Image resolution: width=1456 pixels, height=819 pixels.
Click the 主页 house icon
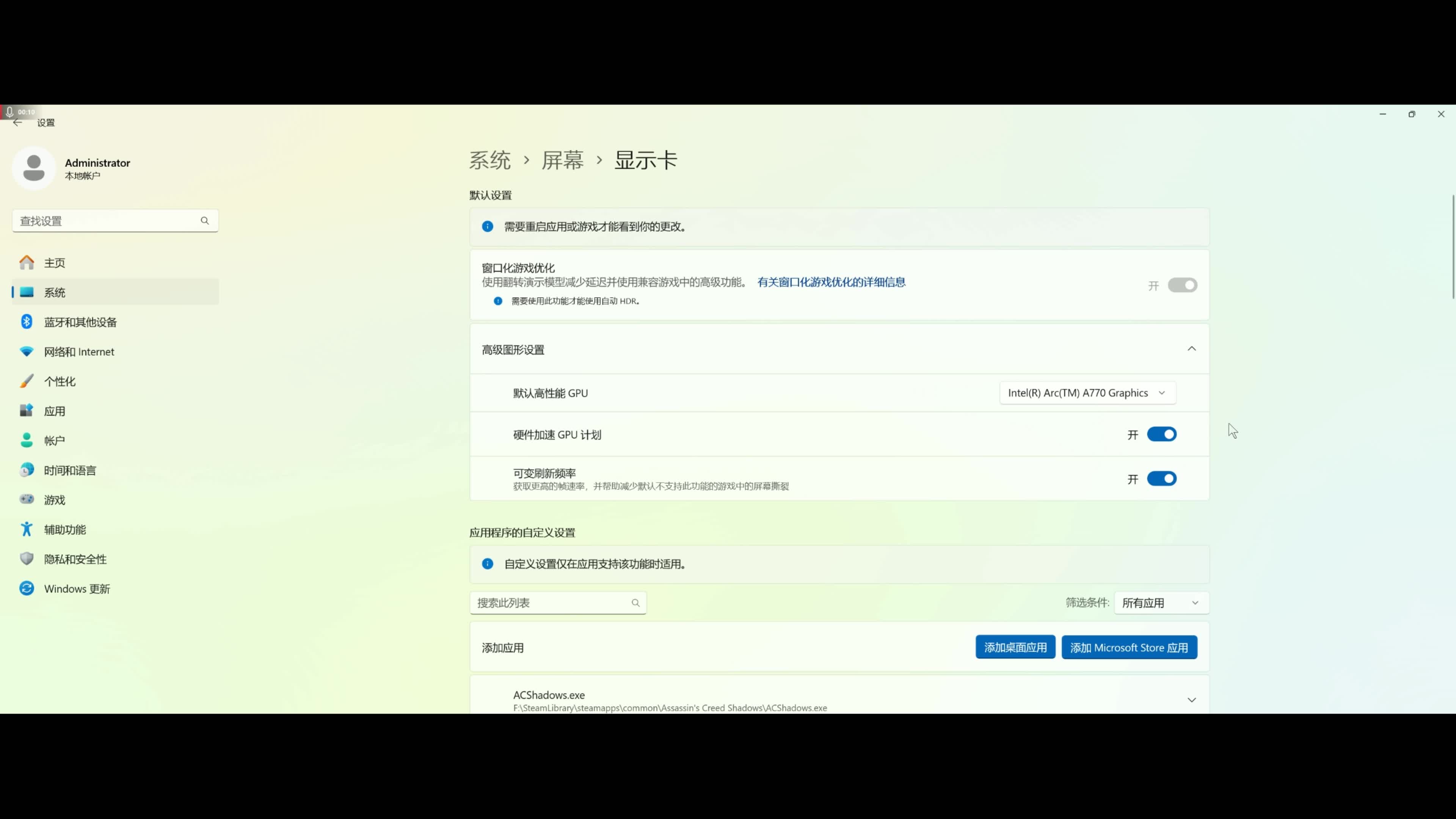point(27,262)
